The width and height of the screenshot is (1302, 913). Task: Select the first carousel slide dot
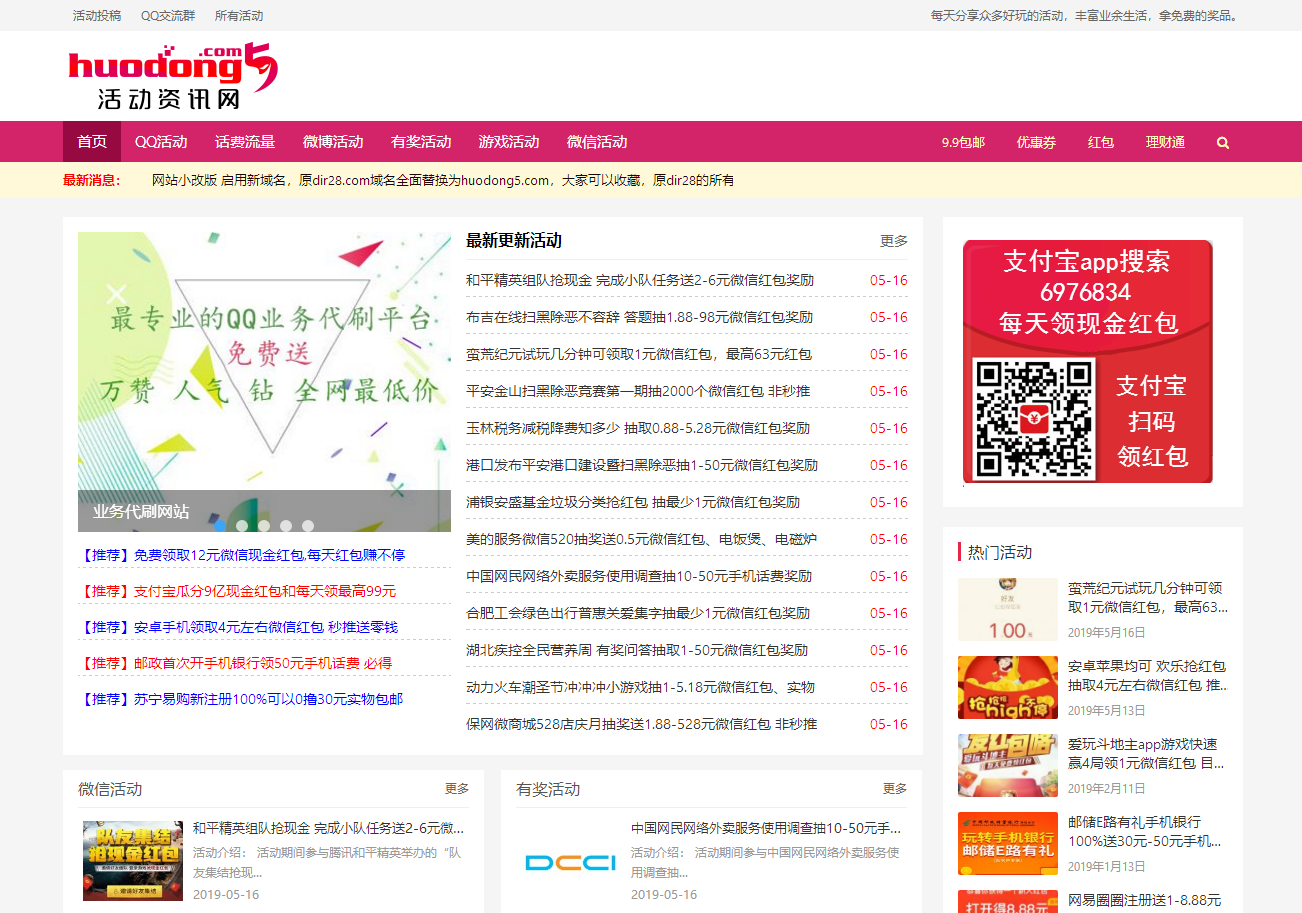point(220,525)
